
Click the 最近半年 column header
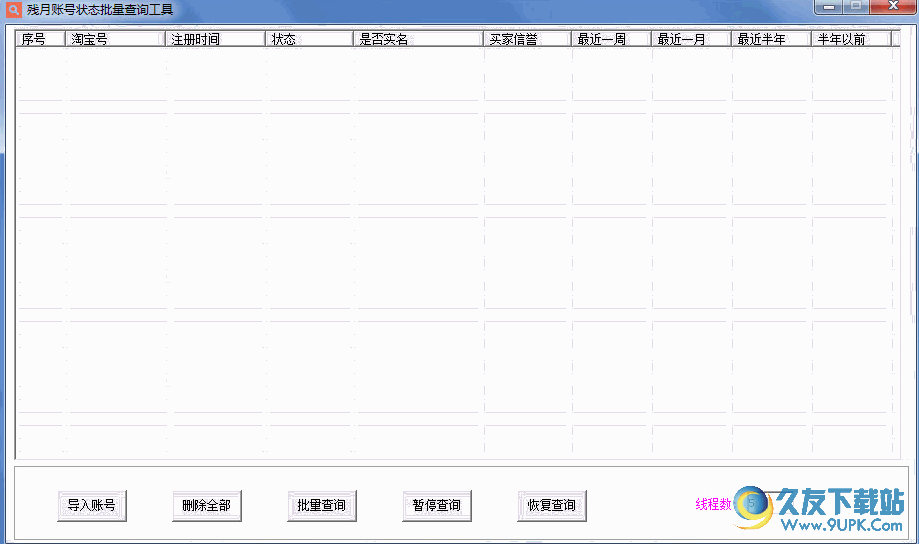(x=771, y=39)
